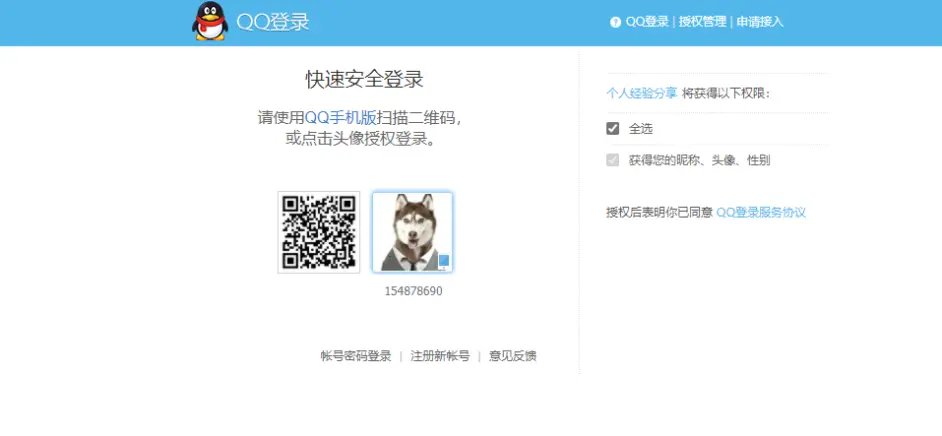Click the QQ手机版 link
The image size is (942, 436).
click(341, 117)
